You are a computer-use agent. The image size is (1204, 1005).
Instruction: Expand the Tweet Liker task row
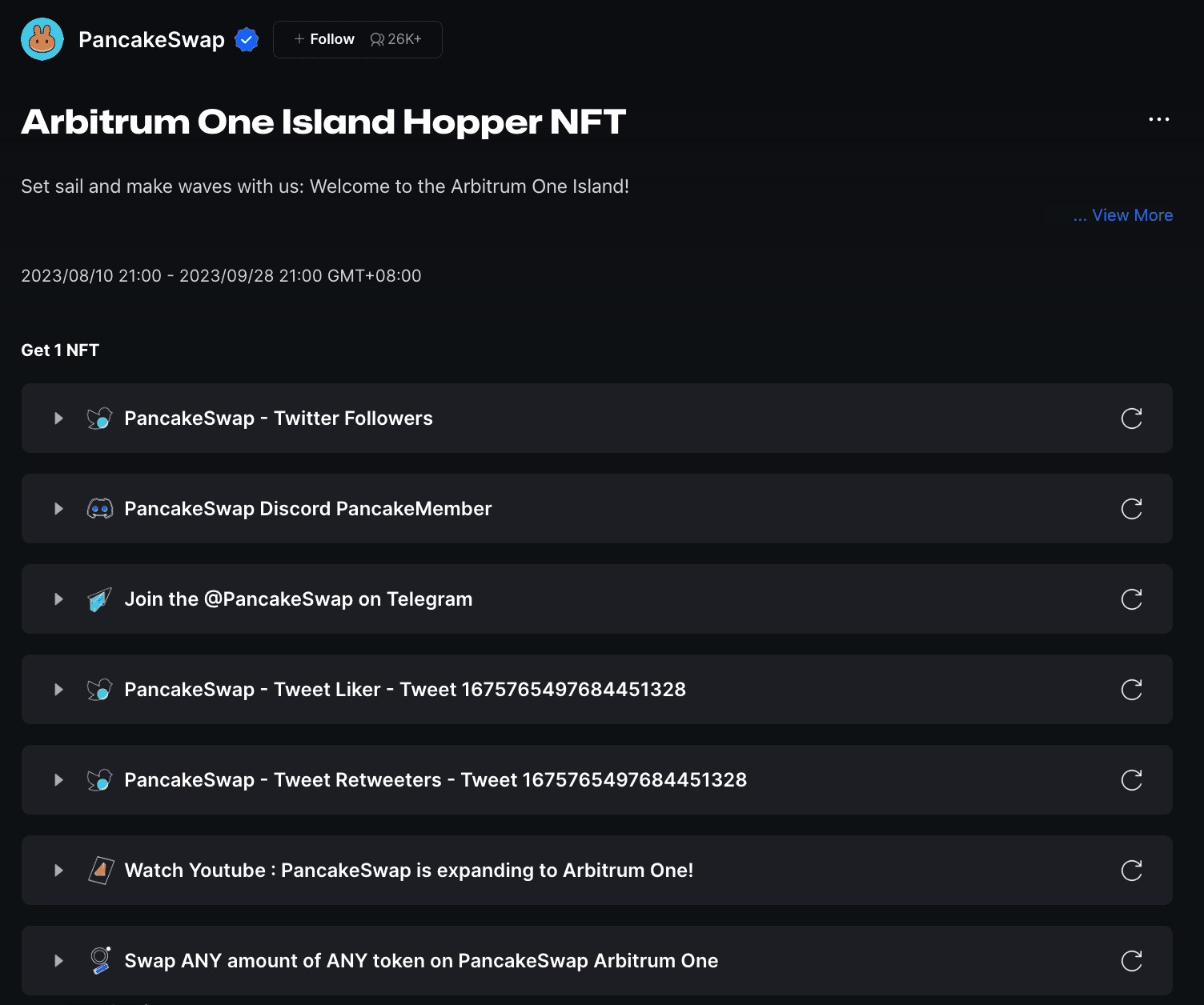(x=58, y=690)
